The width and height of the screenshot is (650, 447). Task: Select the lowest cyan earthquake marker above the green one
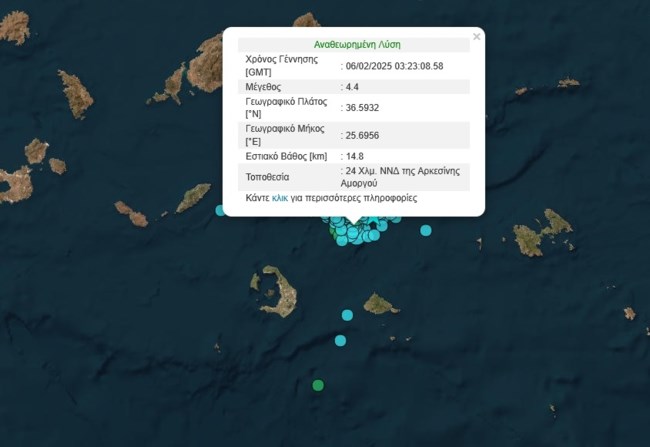pos(340,340)
